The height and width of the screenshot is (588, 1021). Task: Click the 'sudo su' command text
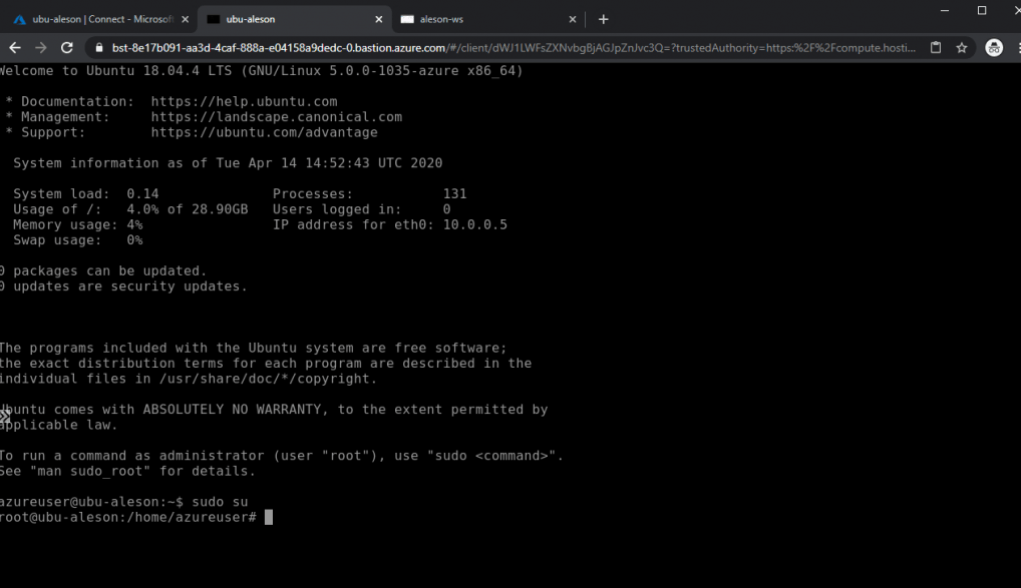220,502
